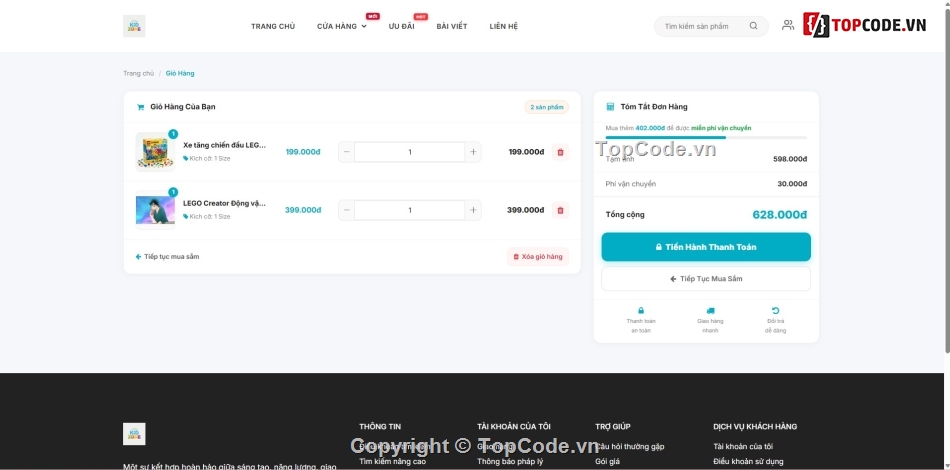Viewport: 950px width, 470px height.
Task: Click the cart icon beside Giỏ Hàng Của Bạn
Action: 141,107
